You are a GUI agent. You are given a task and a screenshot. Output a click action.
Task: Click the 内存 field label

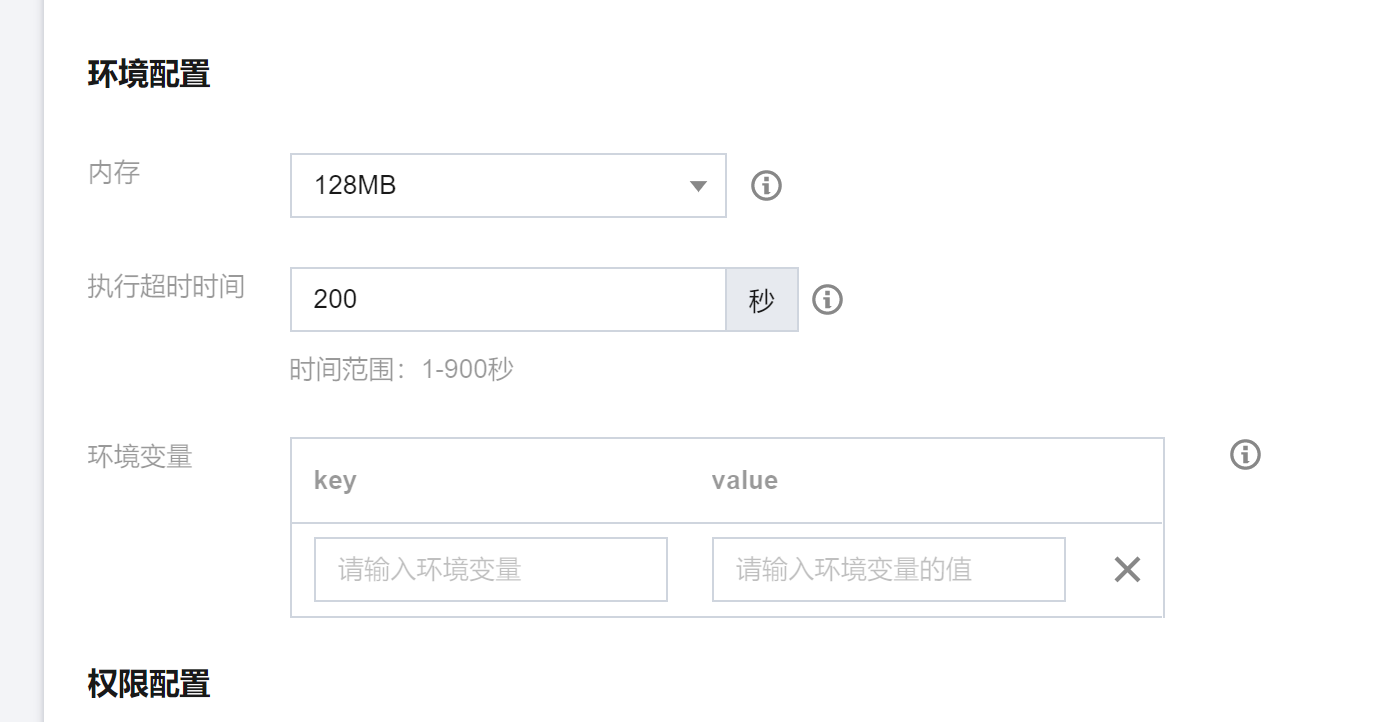click(x=114, y=173)
